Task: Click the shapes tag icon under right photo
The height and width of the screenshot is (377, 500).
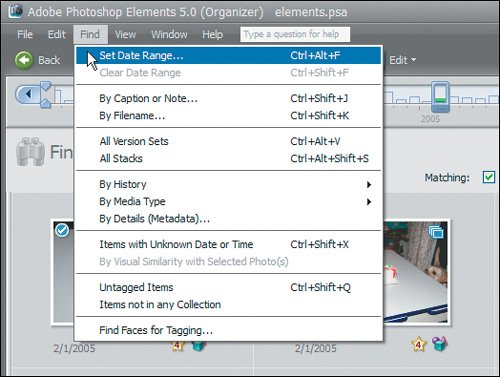Action: pyautogui.click(x=440, y=344)
